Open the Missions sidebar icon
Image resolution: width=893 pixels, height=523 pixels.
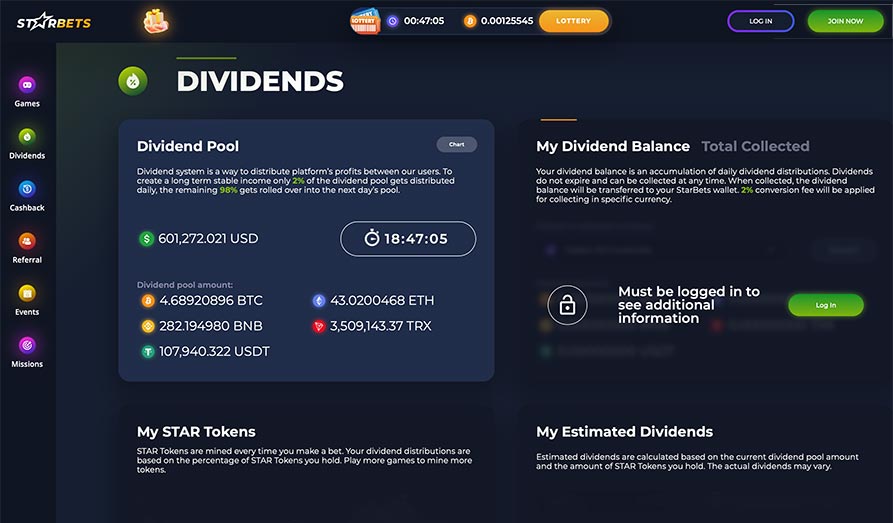tap(27, 345)
